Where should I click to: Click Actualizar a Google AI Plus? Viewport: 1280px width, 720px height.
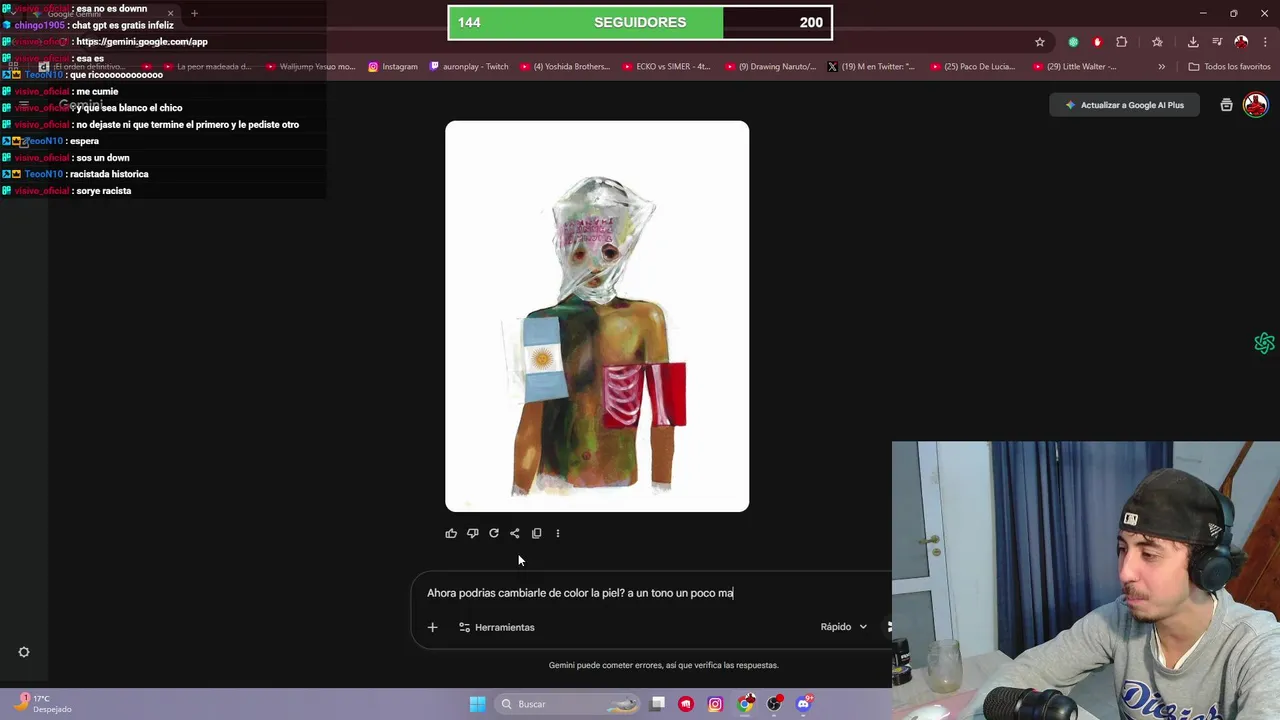point(1124,105)
